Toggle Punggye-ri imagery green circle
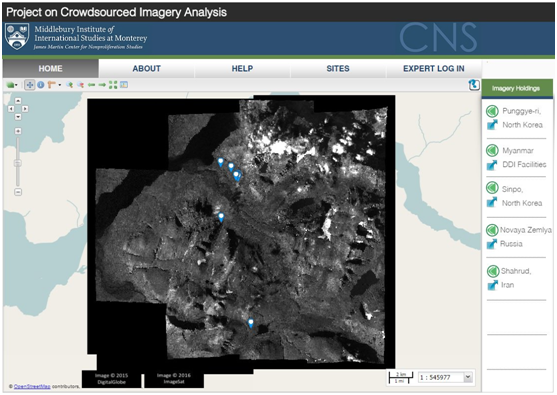This screenshot has height=395, width=557. (492, 112)
